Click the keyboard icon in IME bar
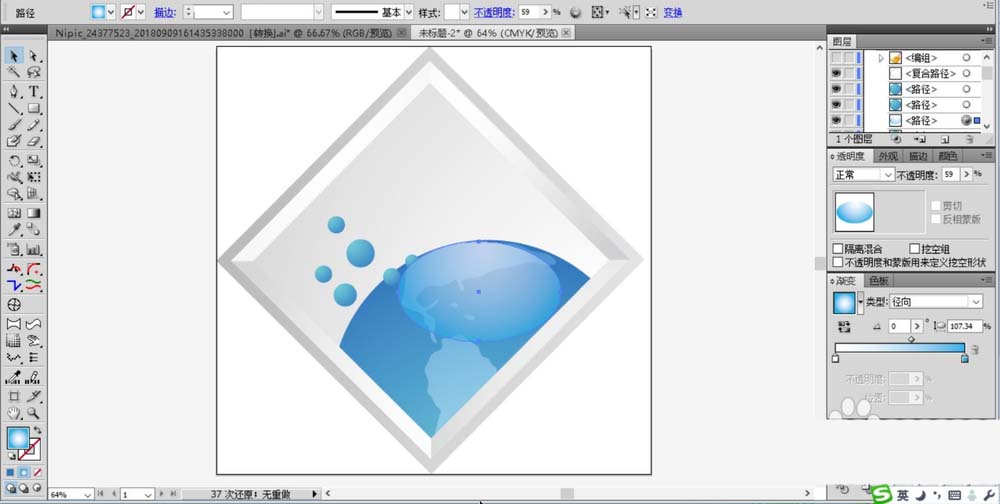The height and width of the screenshot is (504, 1000). (x=954, y=495)
